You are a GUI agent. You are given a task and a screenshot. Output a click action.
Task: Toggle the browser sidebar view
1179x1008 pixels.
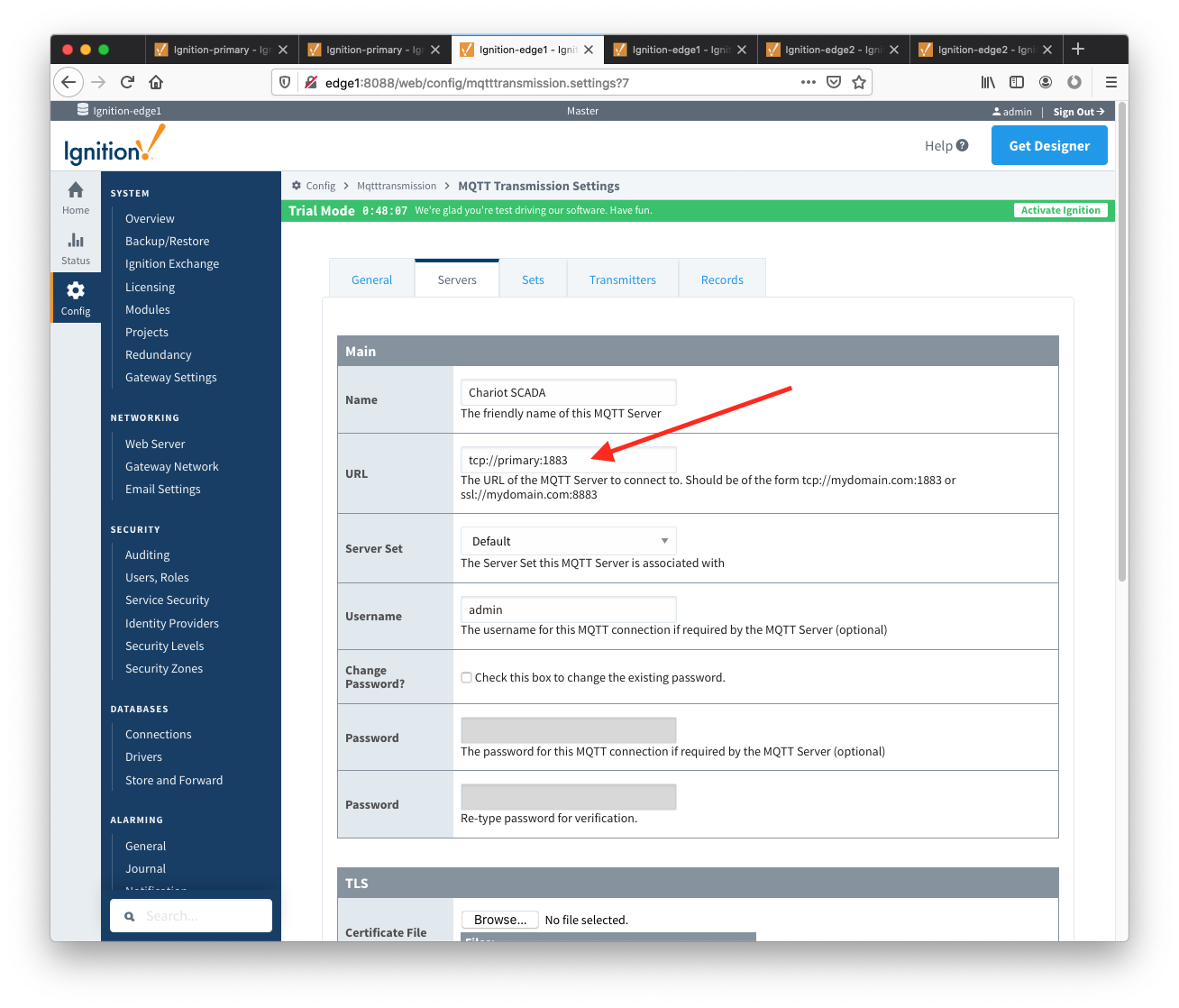tap(1017, 82)
